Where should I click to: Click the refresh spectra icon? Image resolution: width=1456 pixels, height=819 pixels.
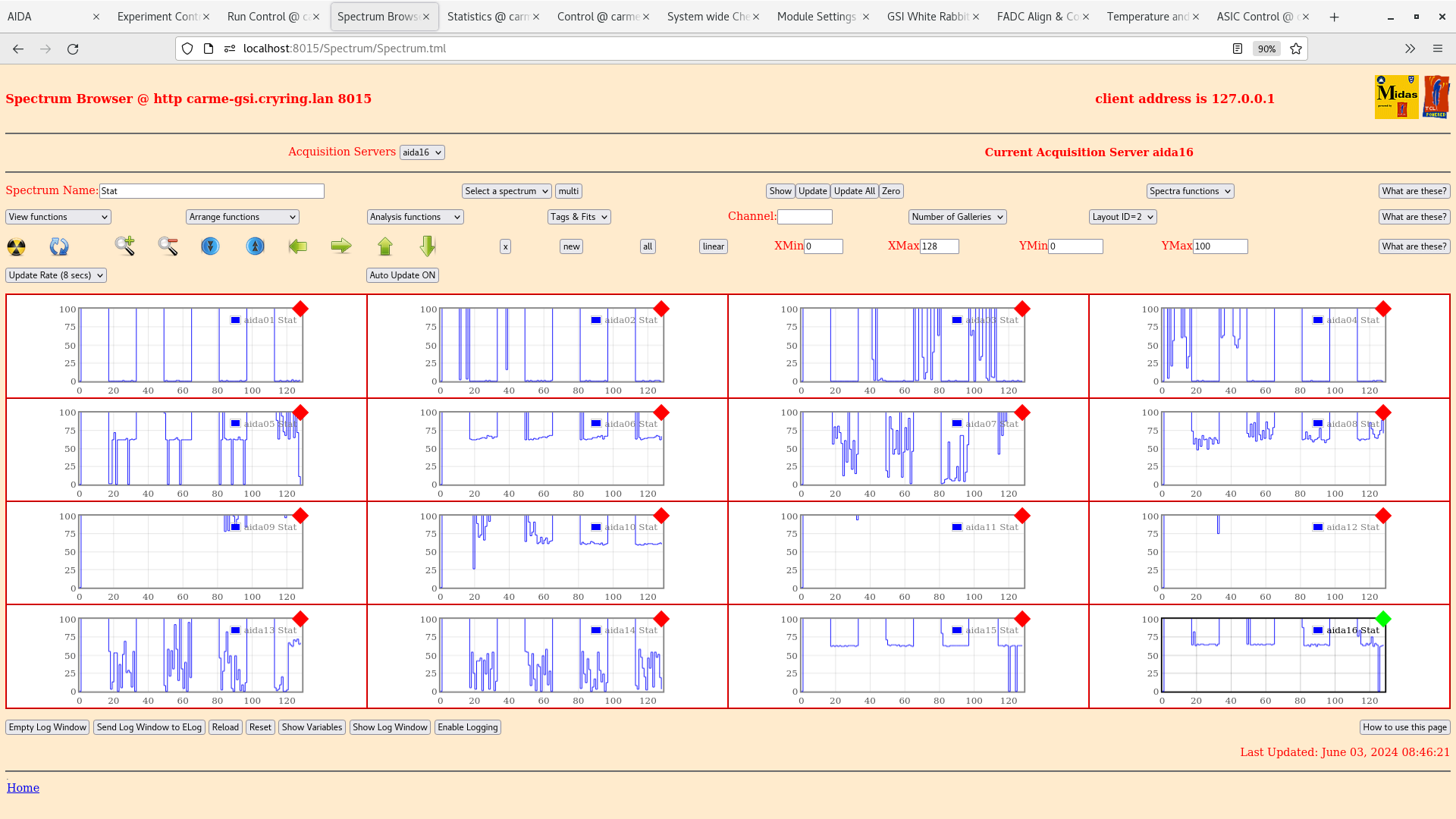(x=59, y=246)
